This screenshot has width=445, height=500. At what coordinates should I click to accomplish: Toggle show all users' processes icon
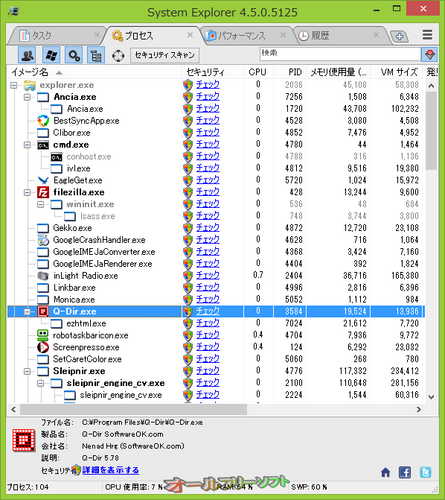[x=27, y=55]
